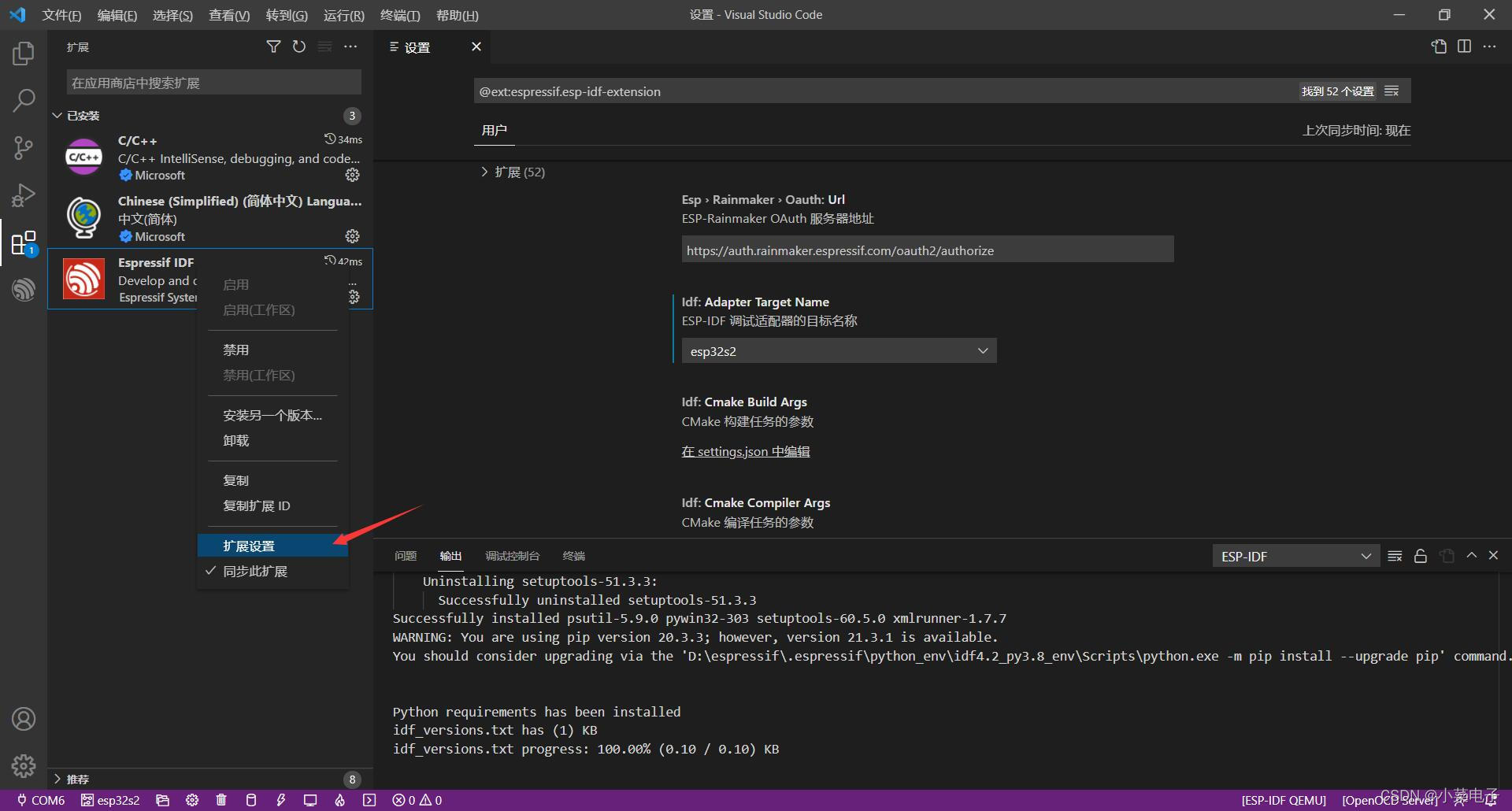Run build, flash and monitor flame icon

pos(339,800)
